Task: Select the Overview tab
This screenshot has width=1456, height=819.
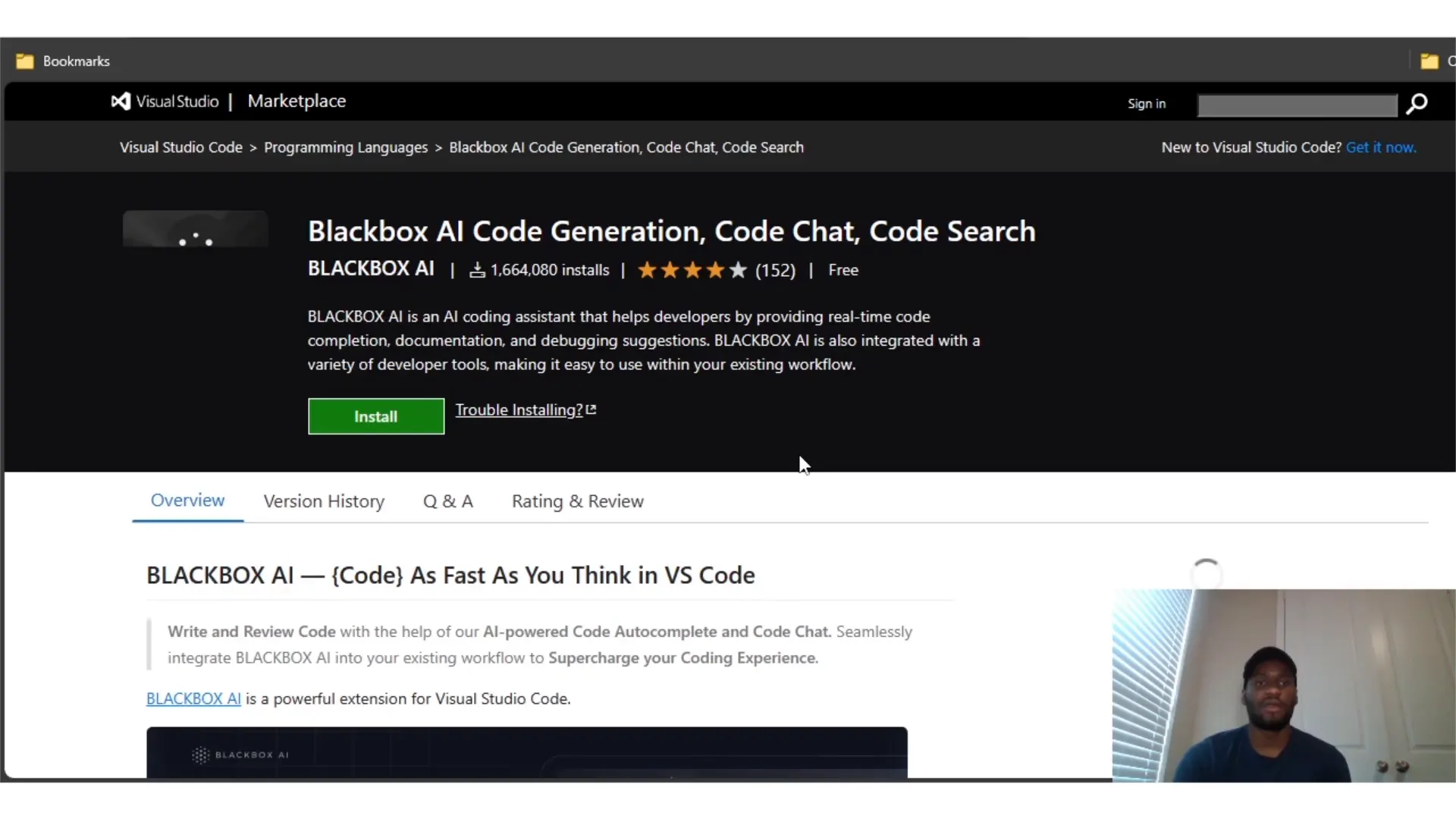Action: point(187,500)
